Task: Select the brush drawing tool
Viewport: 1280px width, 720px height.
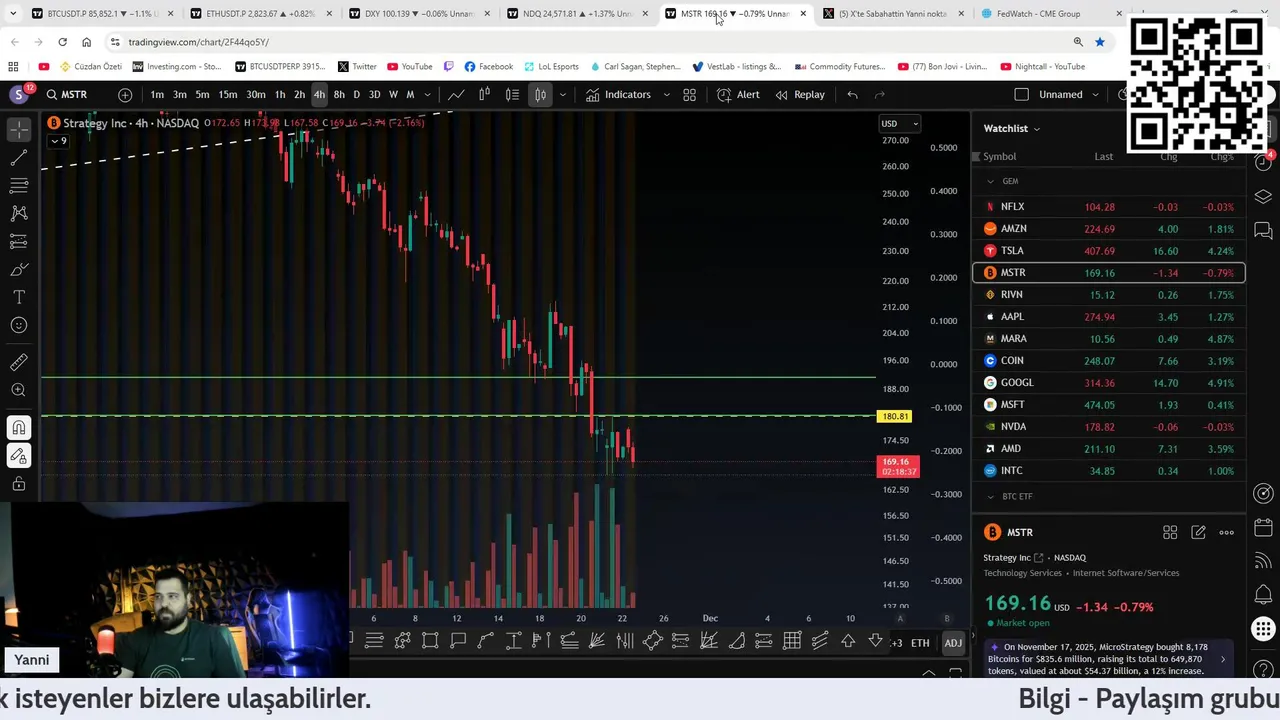Action: (x=19, y=270)
